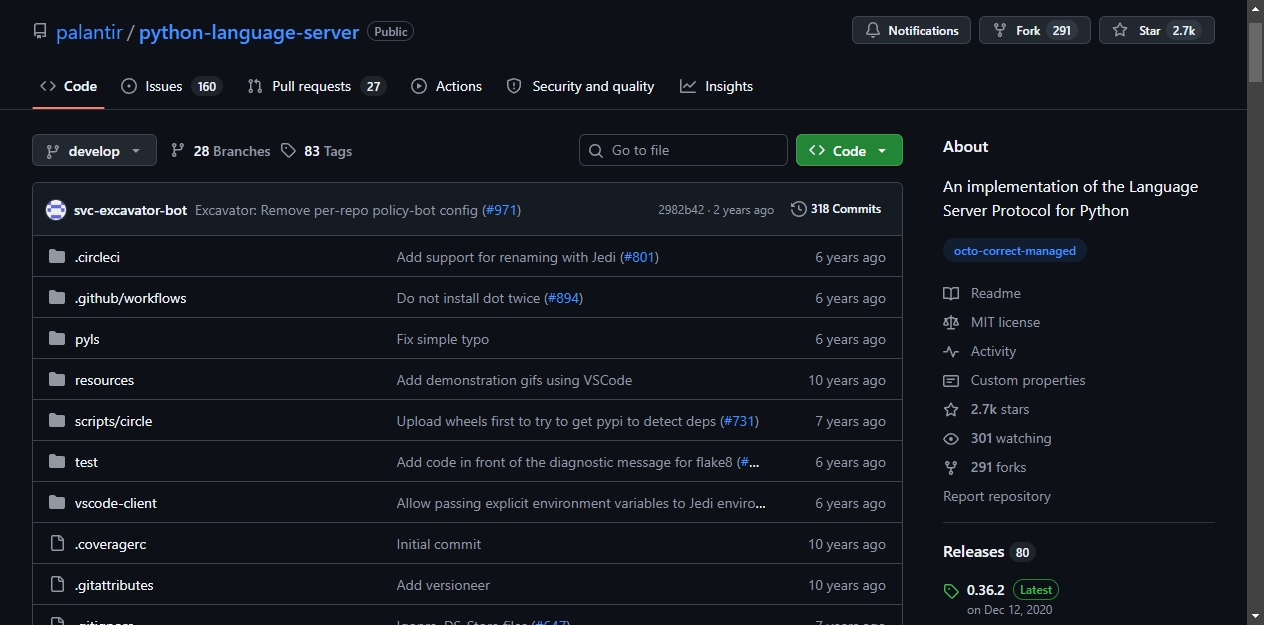
Task: View the 28 Branches link
Action: 220,151
